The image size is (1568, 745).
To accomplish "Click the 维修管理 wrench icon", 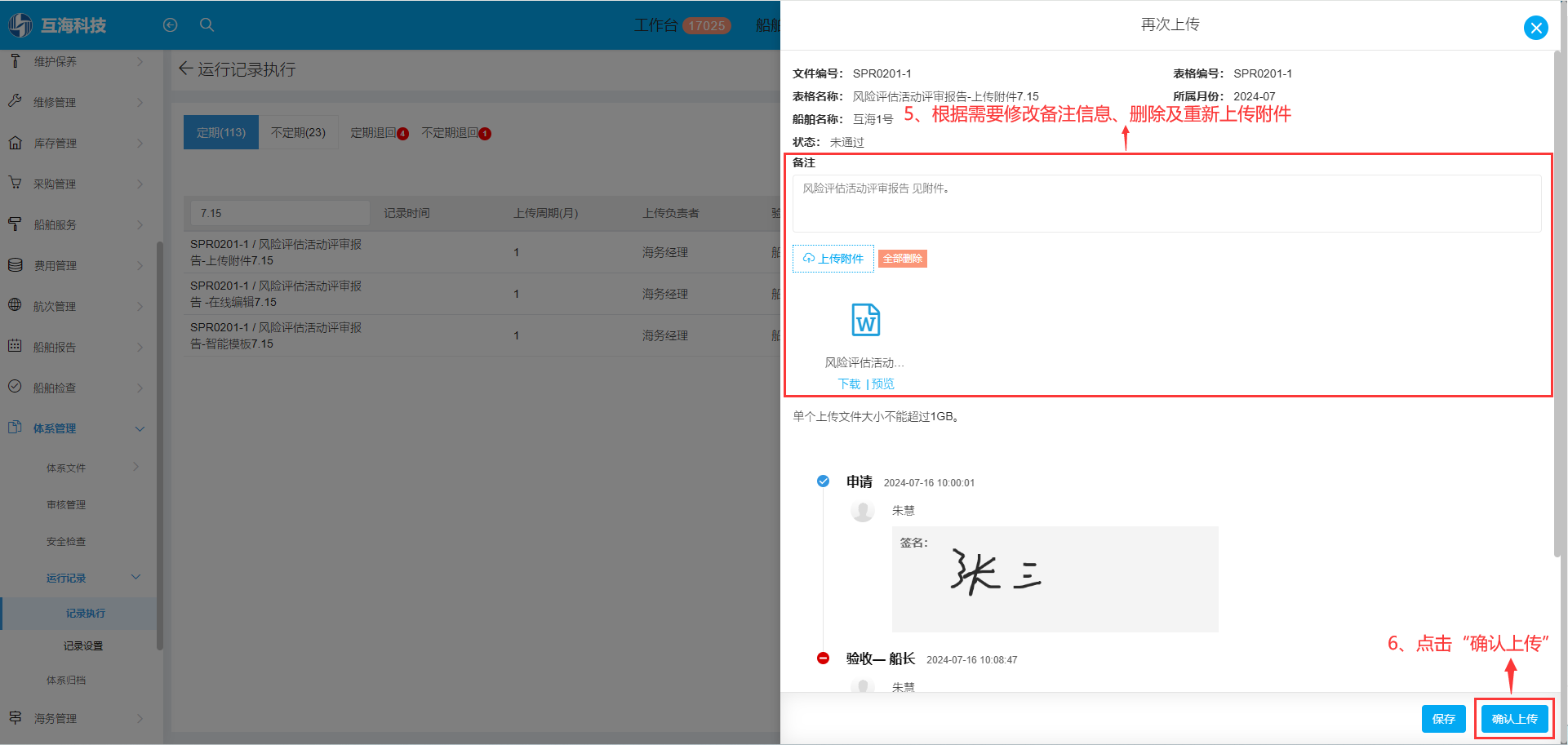I will 15,102.
